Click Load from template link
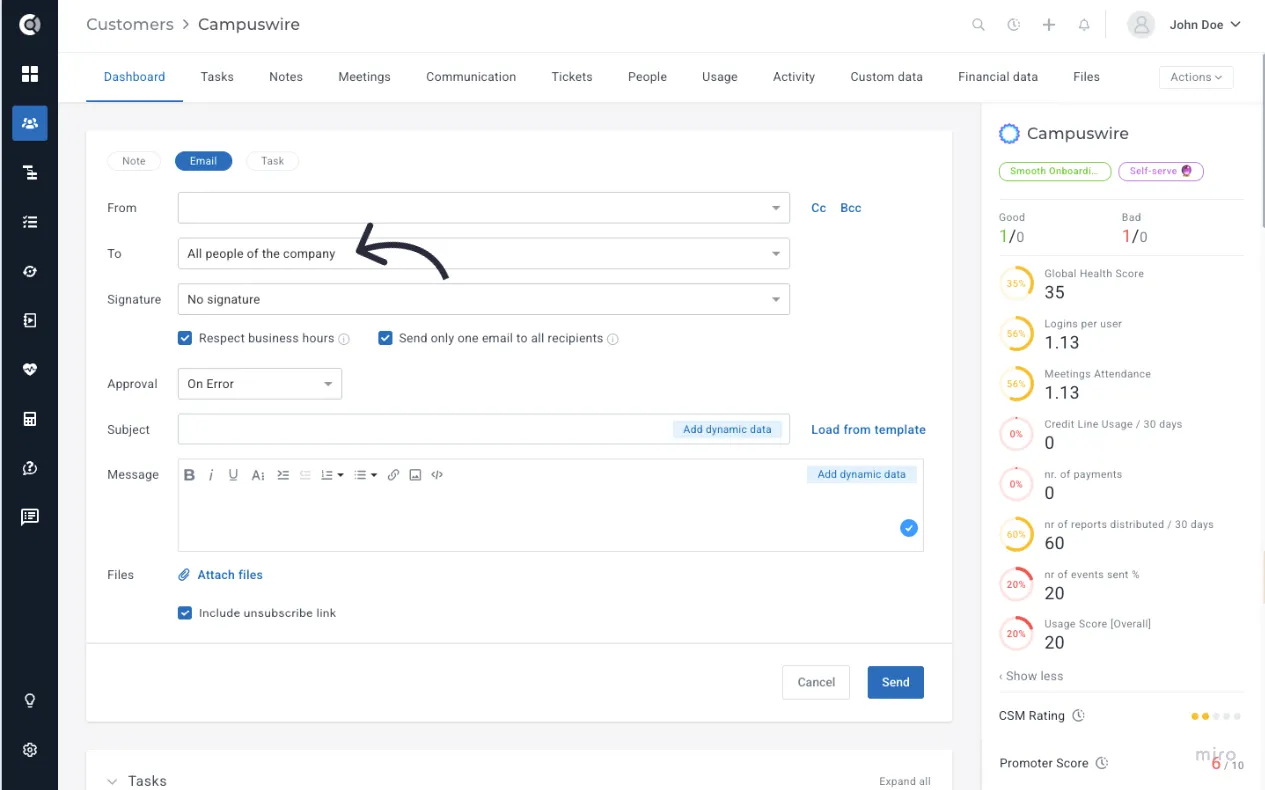 (868, 430)
